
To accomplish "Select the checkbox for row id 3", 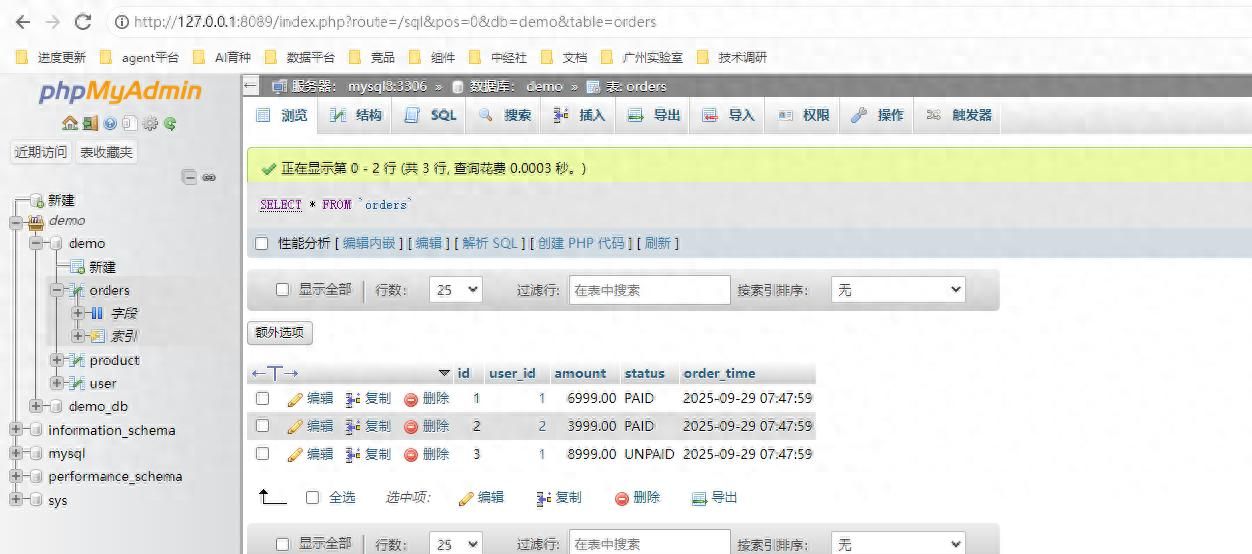I will point(262,454).
